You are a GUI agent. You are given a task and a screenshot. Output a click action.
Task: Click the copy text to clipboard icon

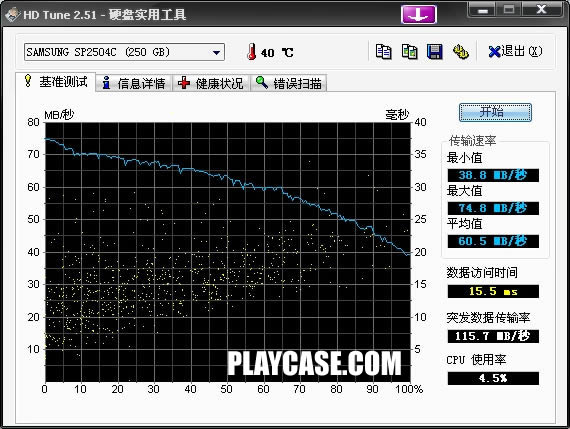click(384, 52)
